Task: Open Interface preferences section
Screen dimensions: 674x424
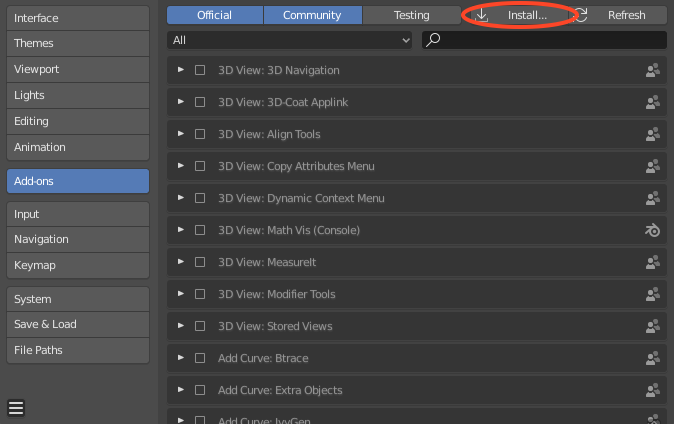Action: pos(78,18)
